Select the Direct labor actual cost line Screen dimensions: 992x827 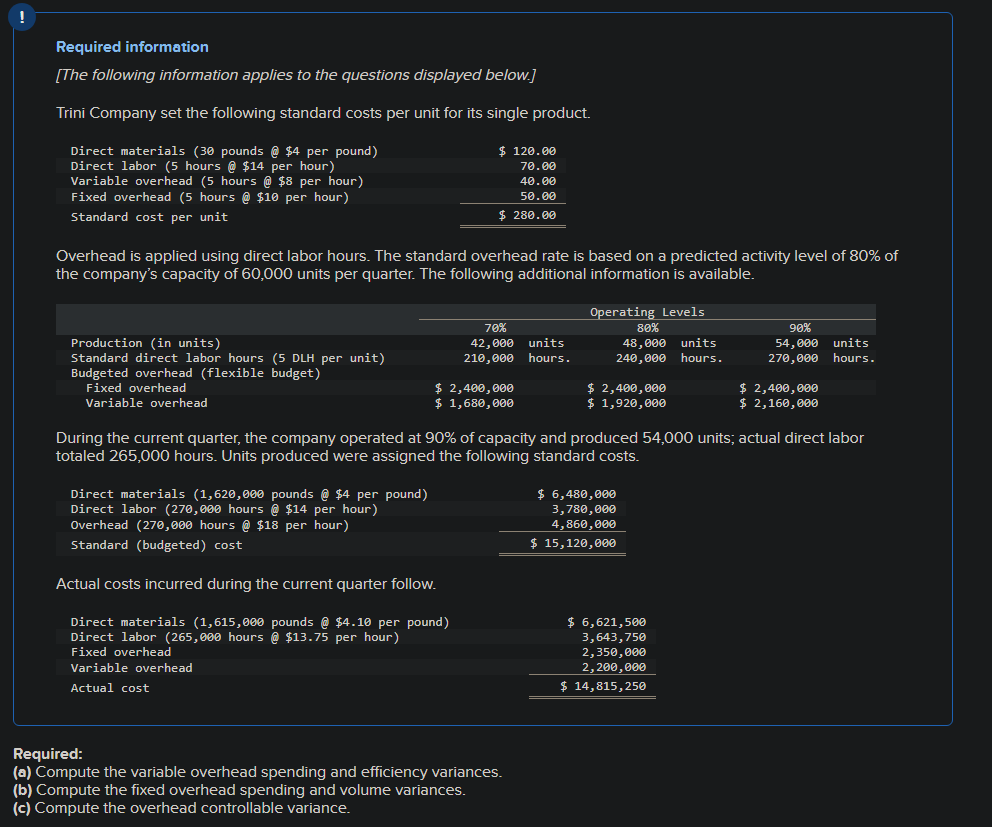[253, 636]
